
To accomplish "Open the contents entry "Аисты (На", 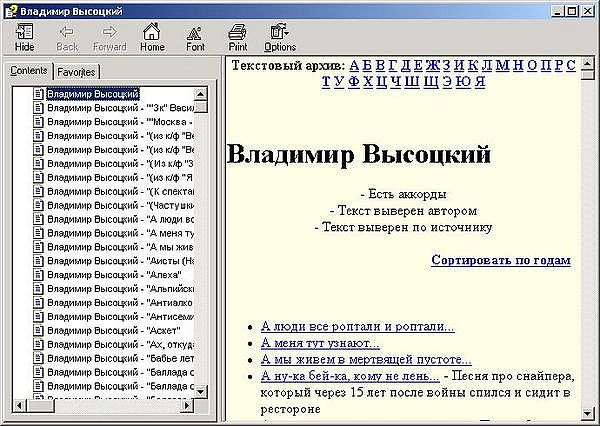I will click(121, 261).
